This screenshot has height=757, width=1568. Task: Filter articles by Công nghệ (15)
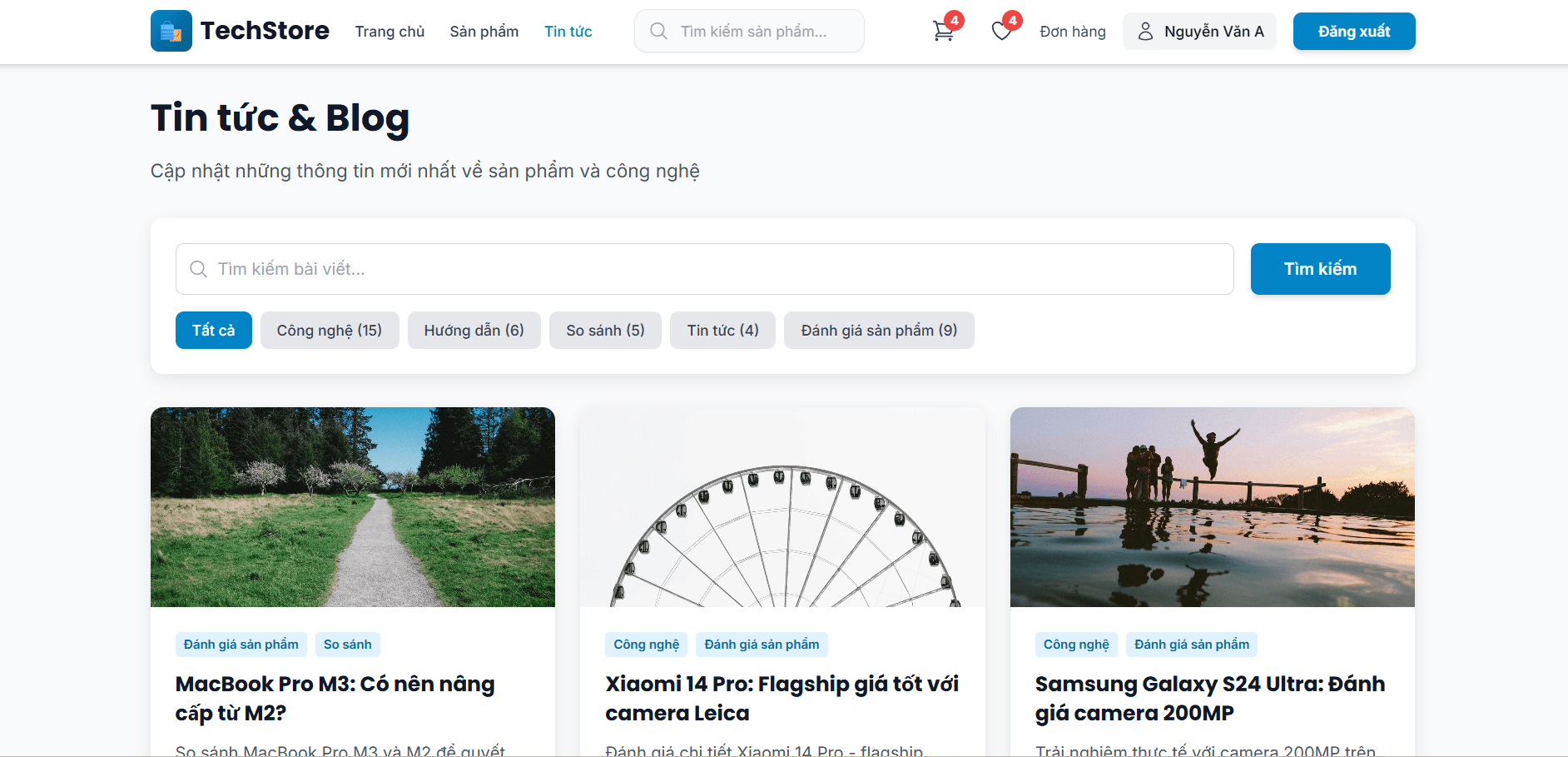(x=330, y=330)
